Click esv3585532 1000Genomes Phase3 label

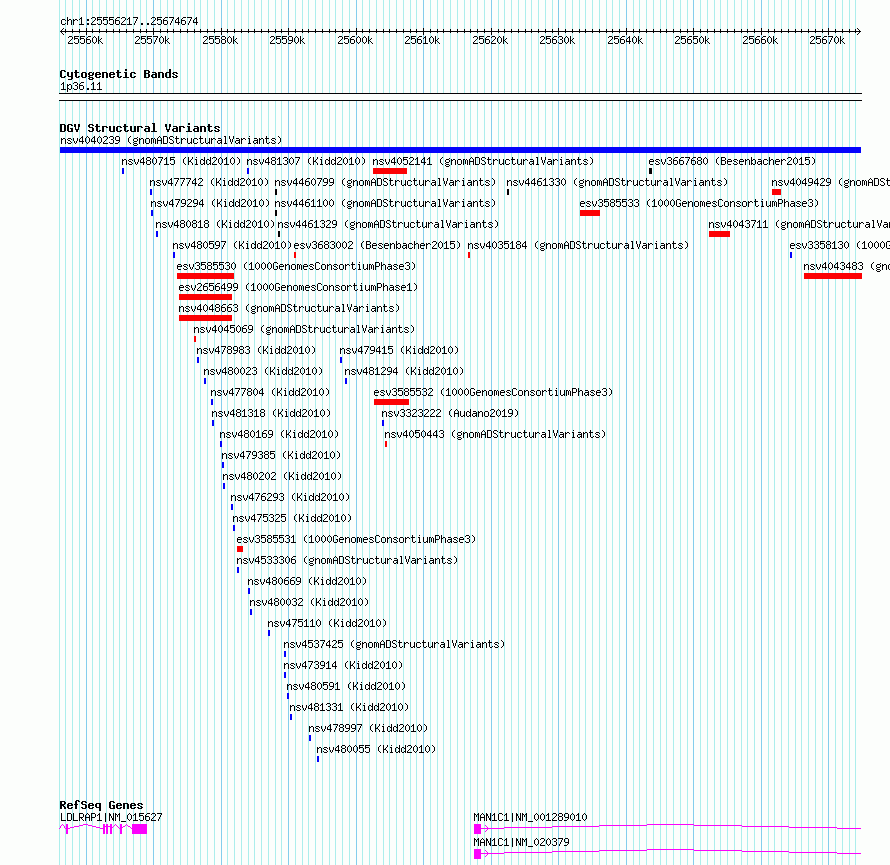tap(493, 392)
